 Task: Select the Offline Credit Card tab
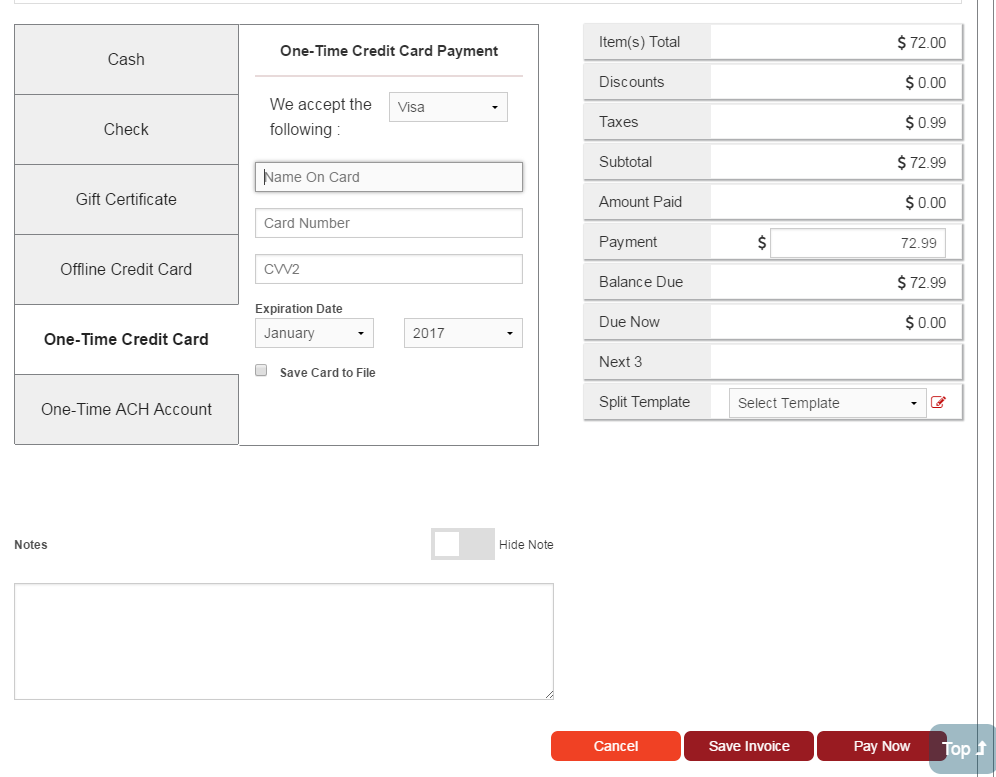tap(126, 270)
